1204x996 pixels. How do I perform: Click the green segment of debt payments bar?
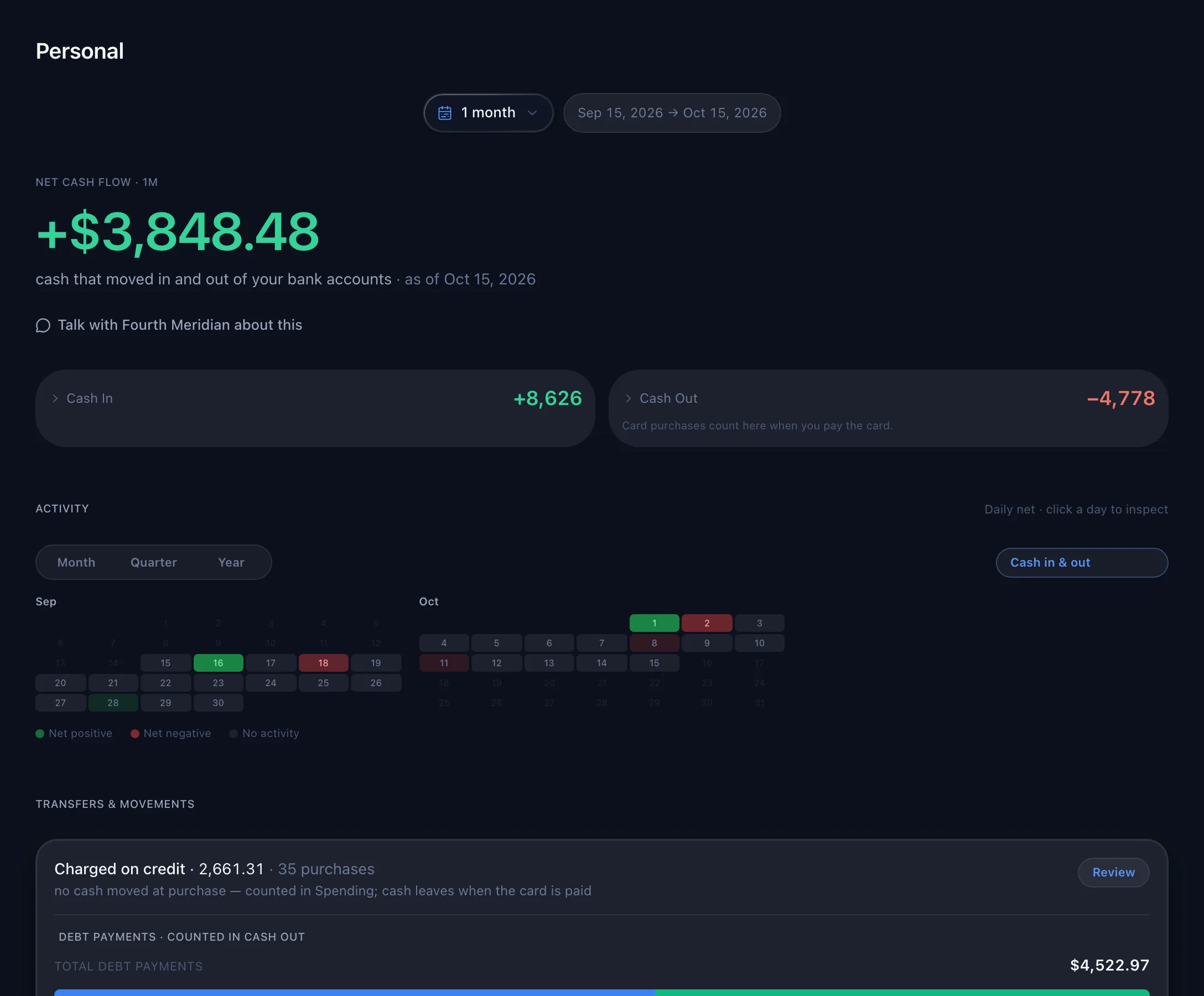coord(902,993)
